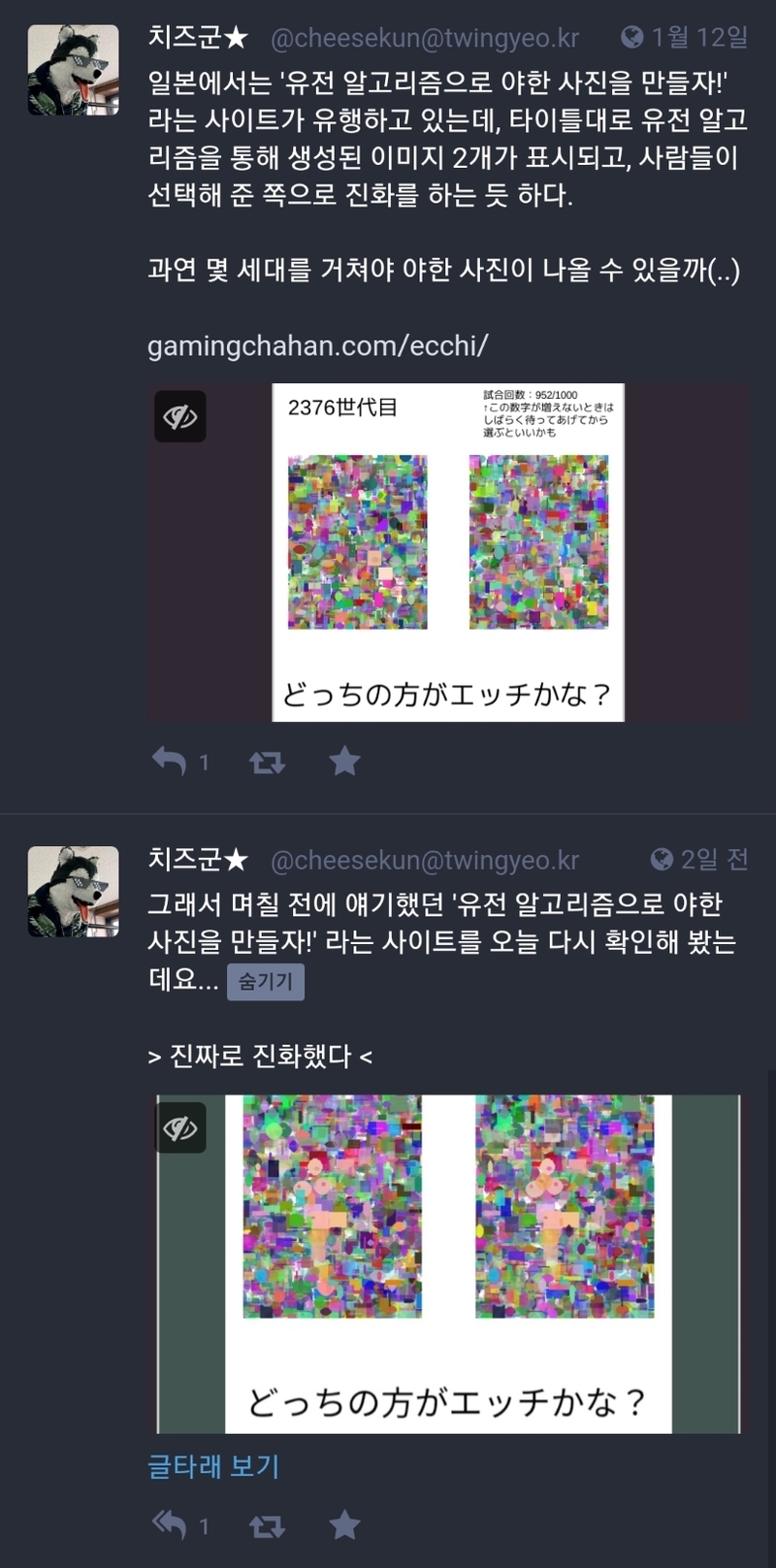Screen dimensions: 776x1568
Task: Enlarge the 2376世代目 attached image
Action: click(448, 552)
